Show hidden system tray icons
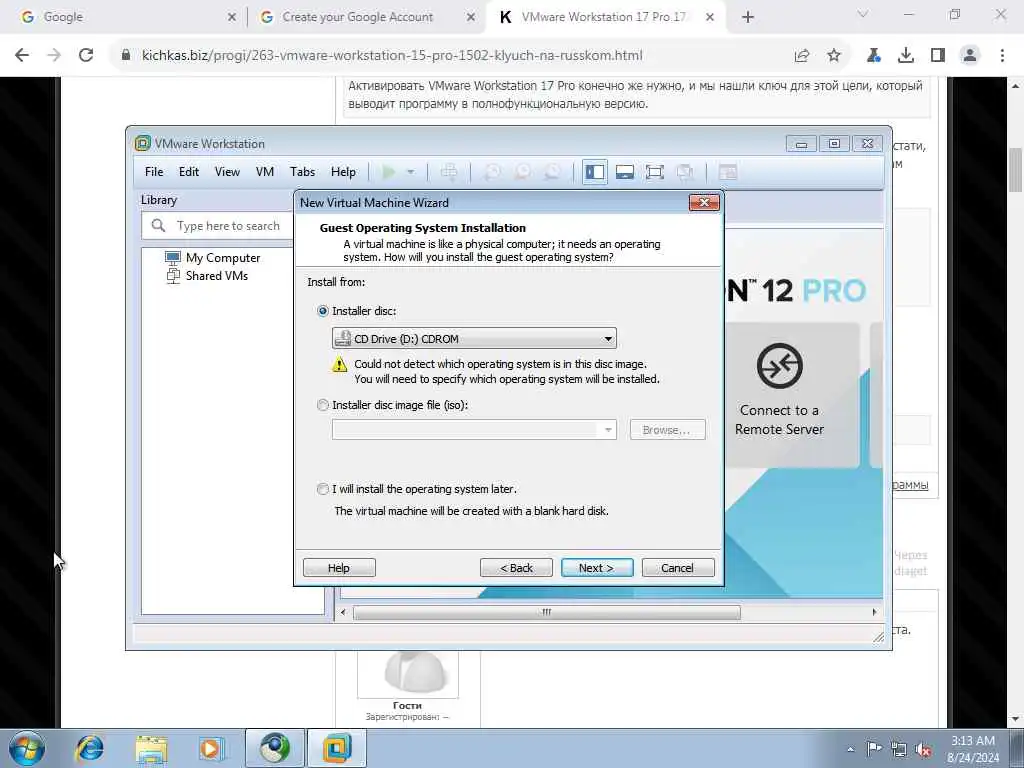This screenshot has height=768, width=1024. point(850,749)
